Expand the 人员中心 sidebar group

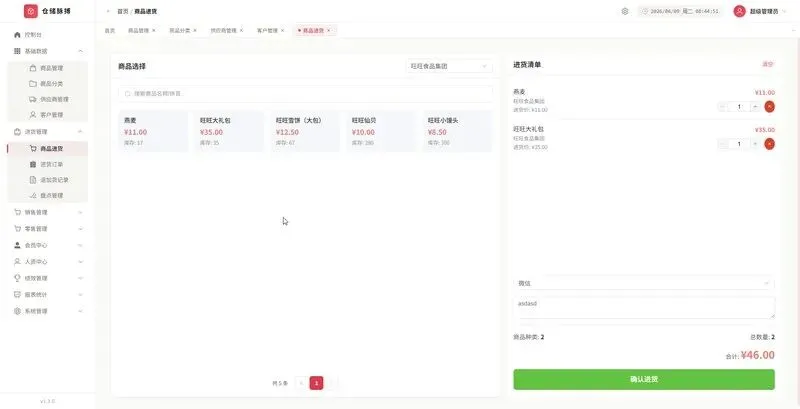(x=47, y=262)
